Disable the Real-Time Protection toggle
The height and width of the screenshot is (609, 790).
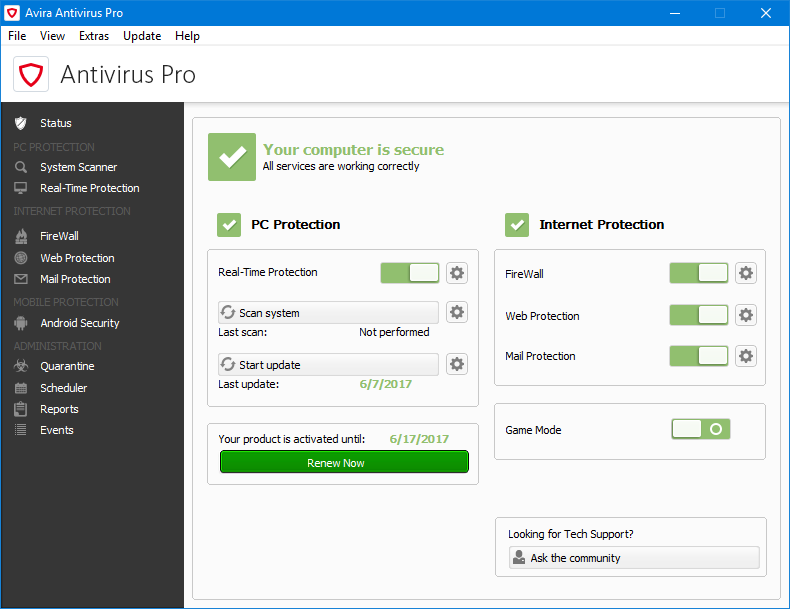tap(410, 273)
